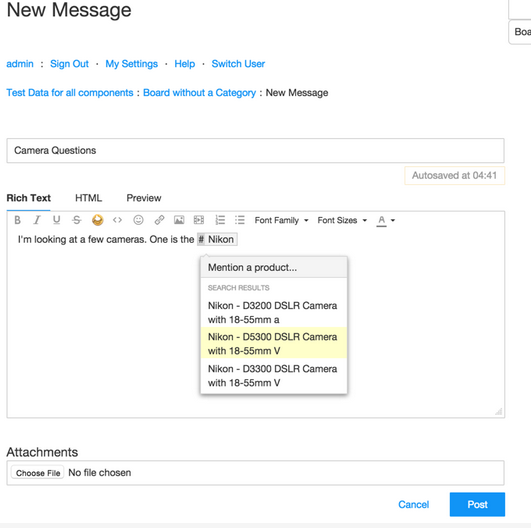
Task: Toggle bold formatting in the editor toolbar
Action: click(x=18, y=220)
